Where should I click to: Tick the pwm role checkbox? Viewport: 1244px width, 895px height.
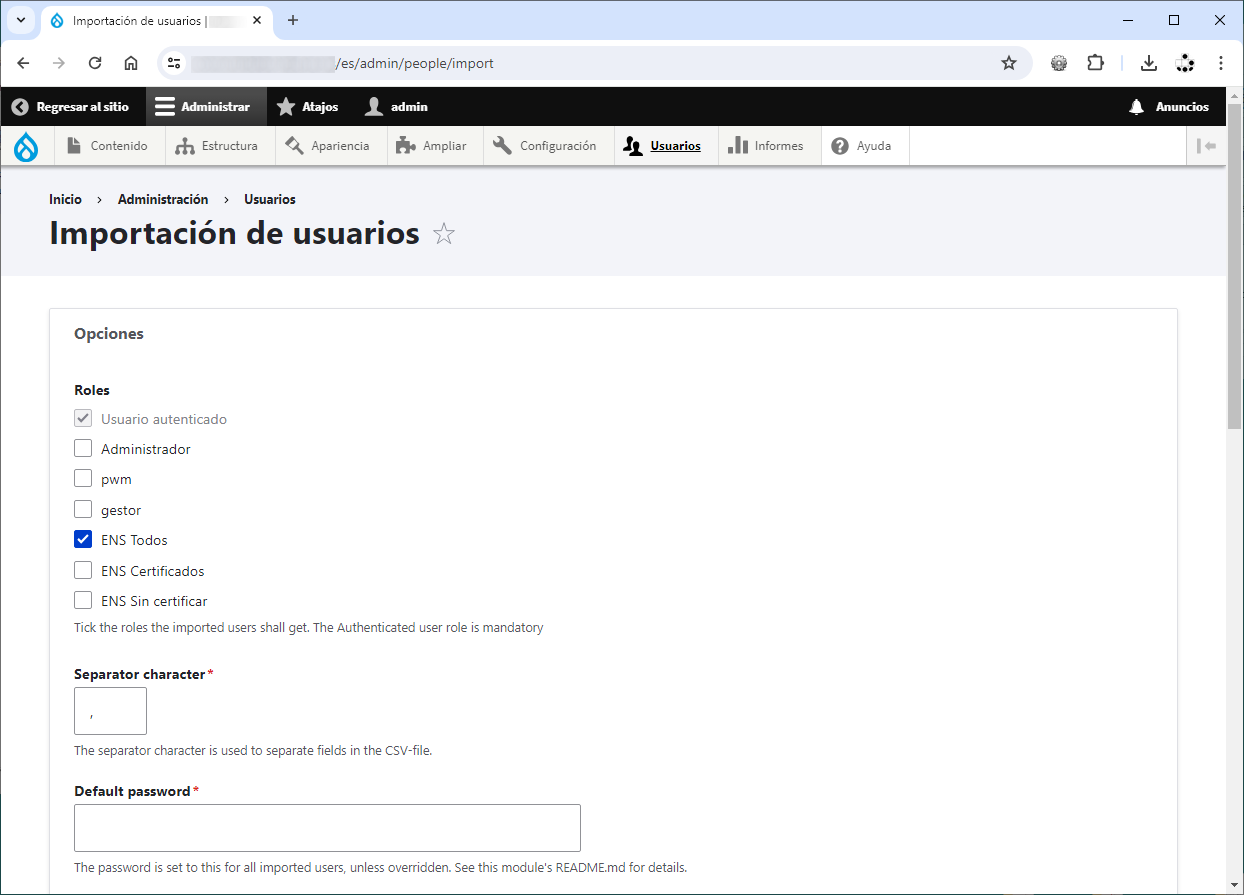click(83, 479)
